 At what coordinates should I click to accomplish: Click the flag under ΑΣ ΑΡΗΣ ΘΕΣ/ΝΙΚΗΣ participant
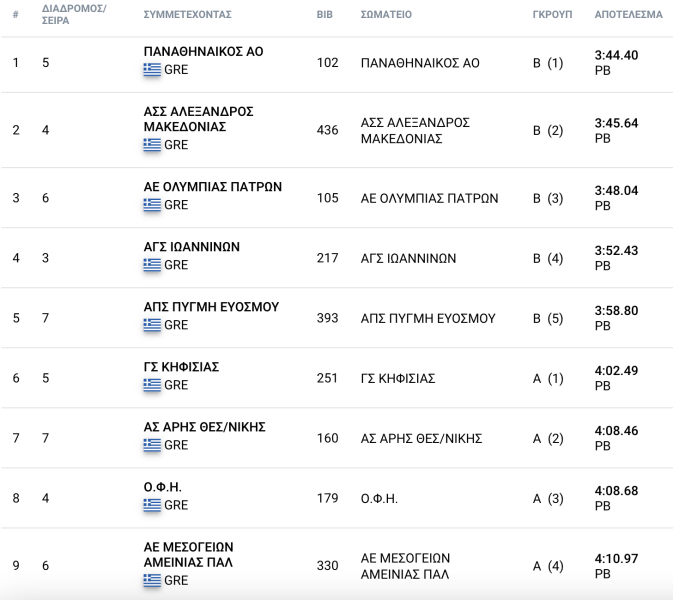(152, 445)
